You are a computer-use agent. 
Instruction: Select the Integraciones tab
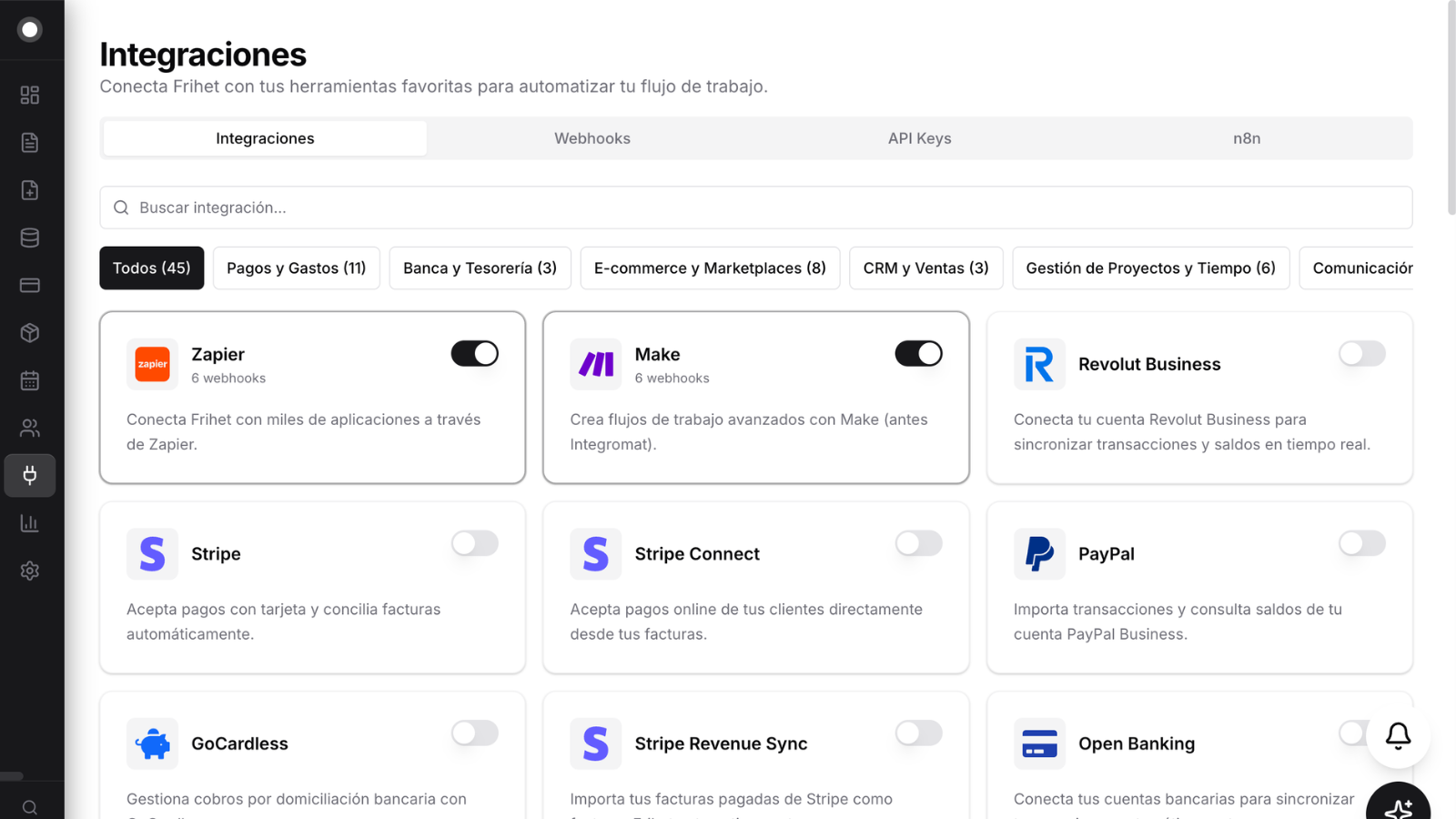click(x=265, y=138)
